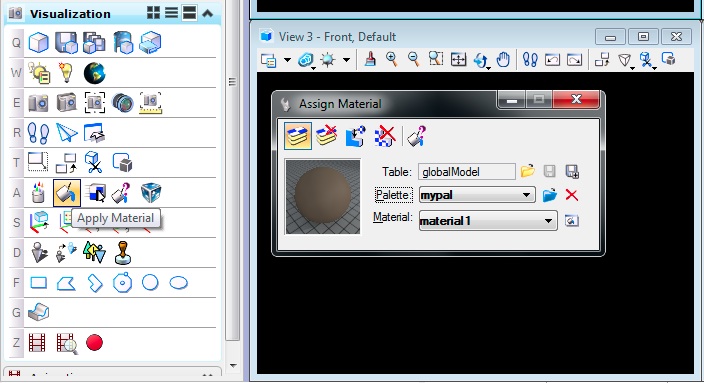Switch Visualization panel to panel layout

[x=189, y=13]
